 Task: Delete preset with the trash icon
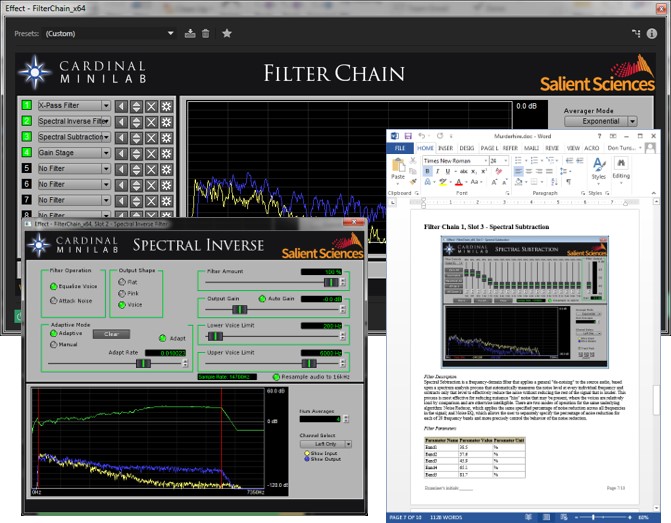(206, 33)
